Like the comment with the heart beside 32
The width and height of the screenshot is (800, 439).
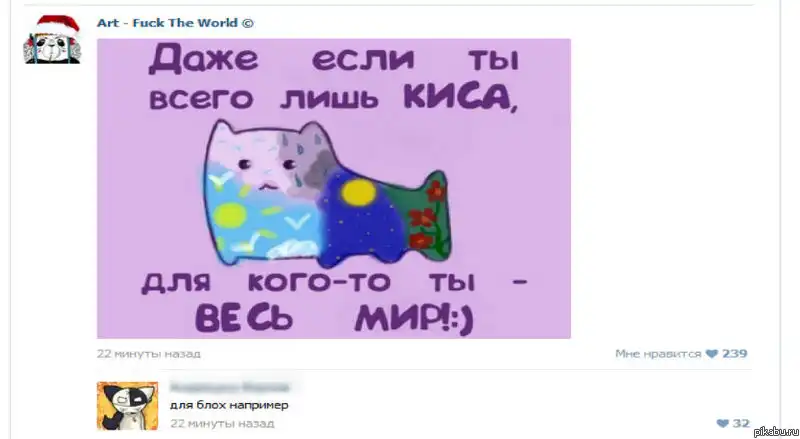pyautogui.click(x=722, y=423)
